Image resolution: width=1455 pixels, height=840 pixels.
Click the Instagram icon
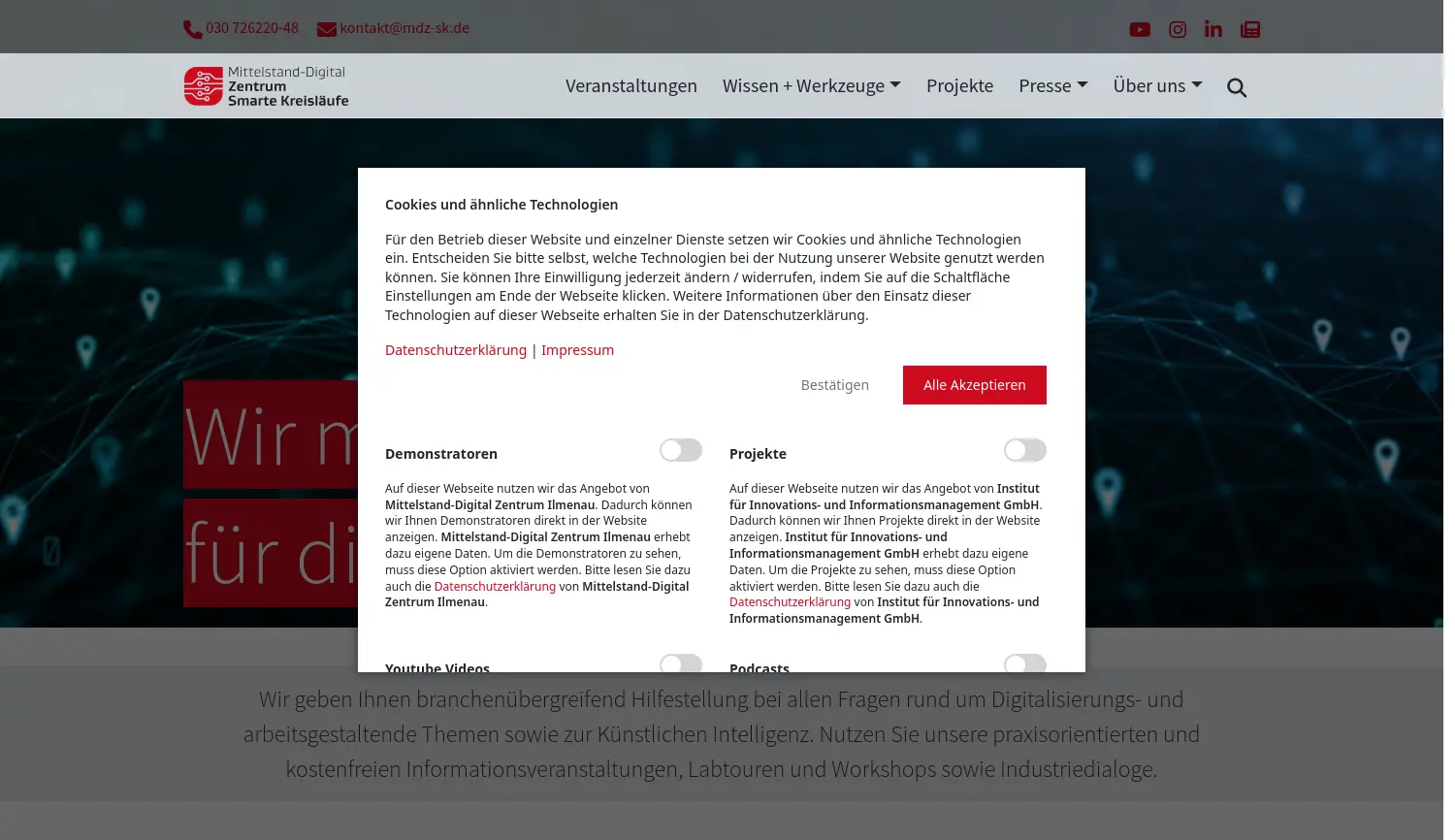1177,29
